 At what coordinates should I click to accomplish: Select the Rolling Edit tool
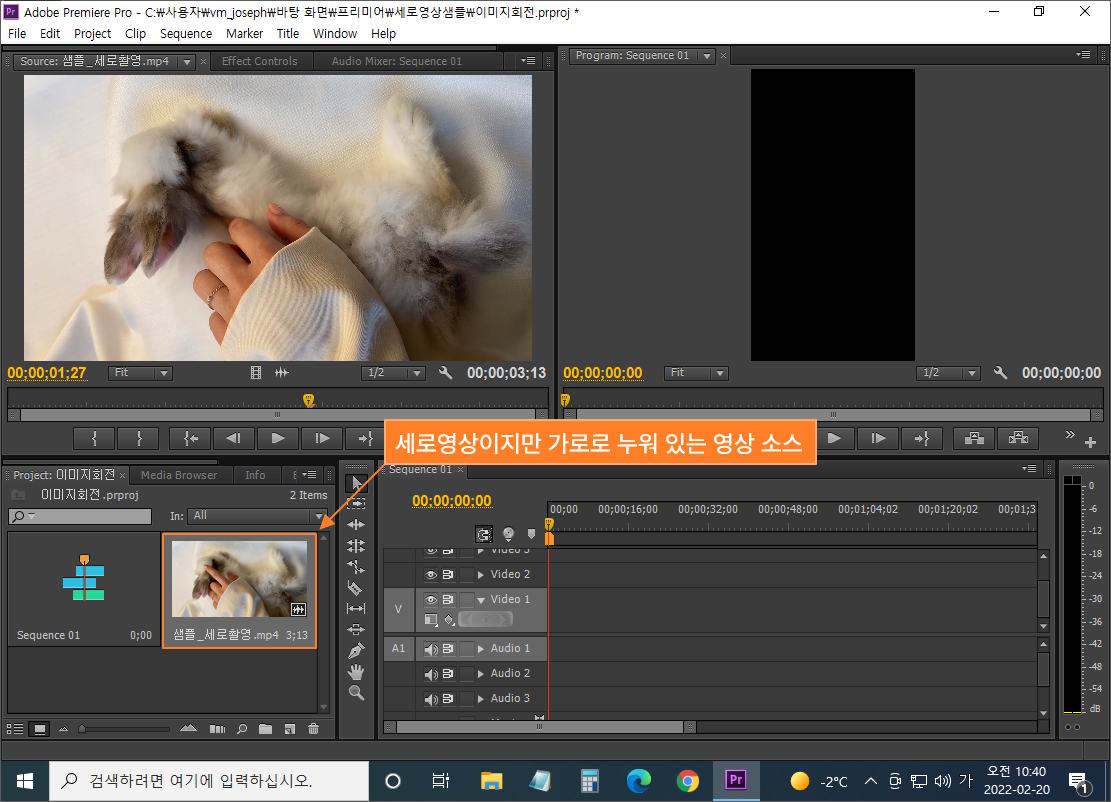pos(356,546)
